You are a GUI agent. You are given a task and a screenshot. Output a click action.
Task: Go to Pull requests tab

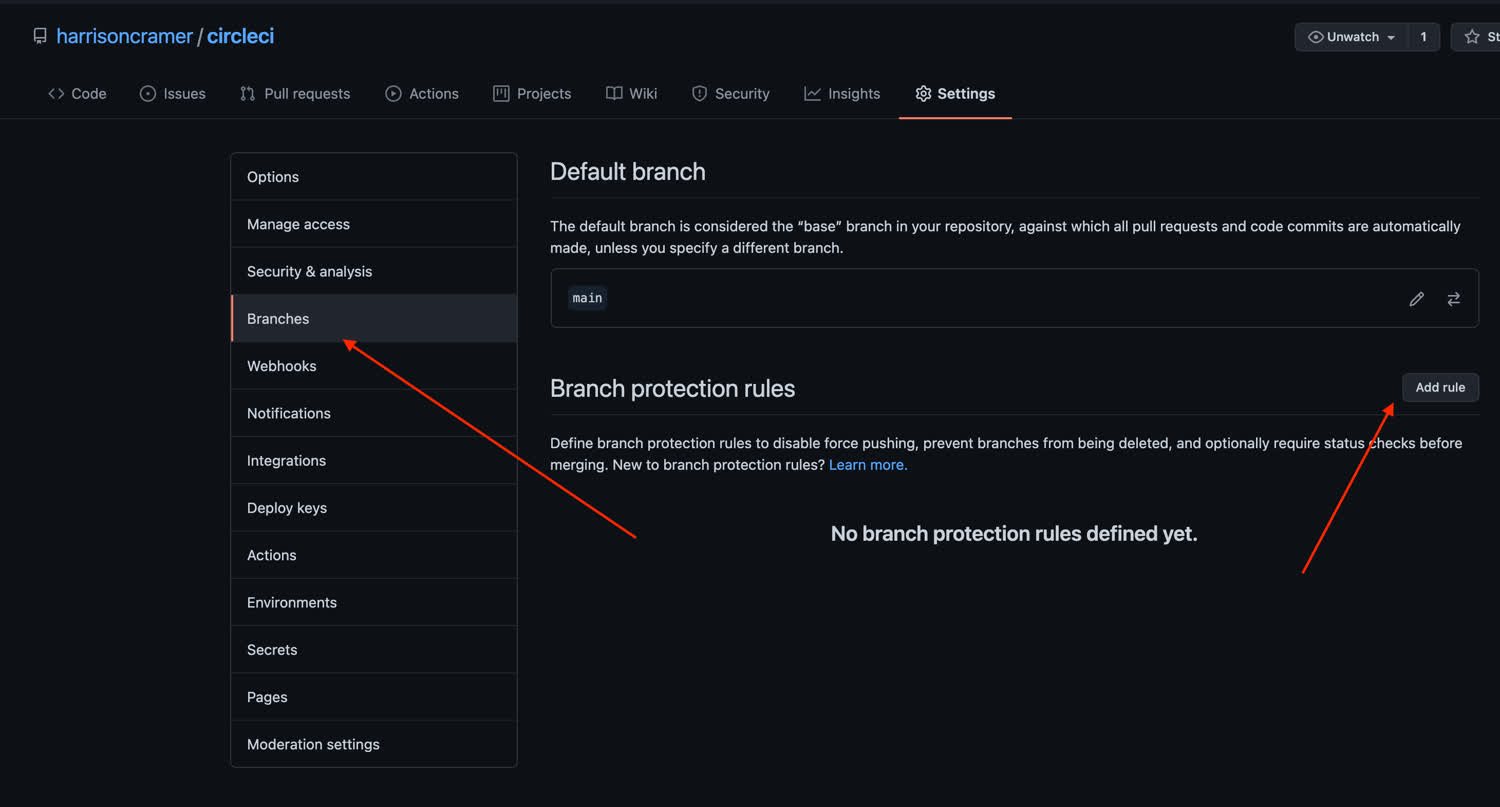coord(295,93)
